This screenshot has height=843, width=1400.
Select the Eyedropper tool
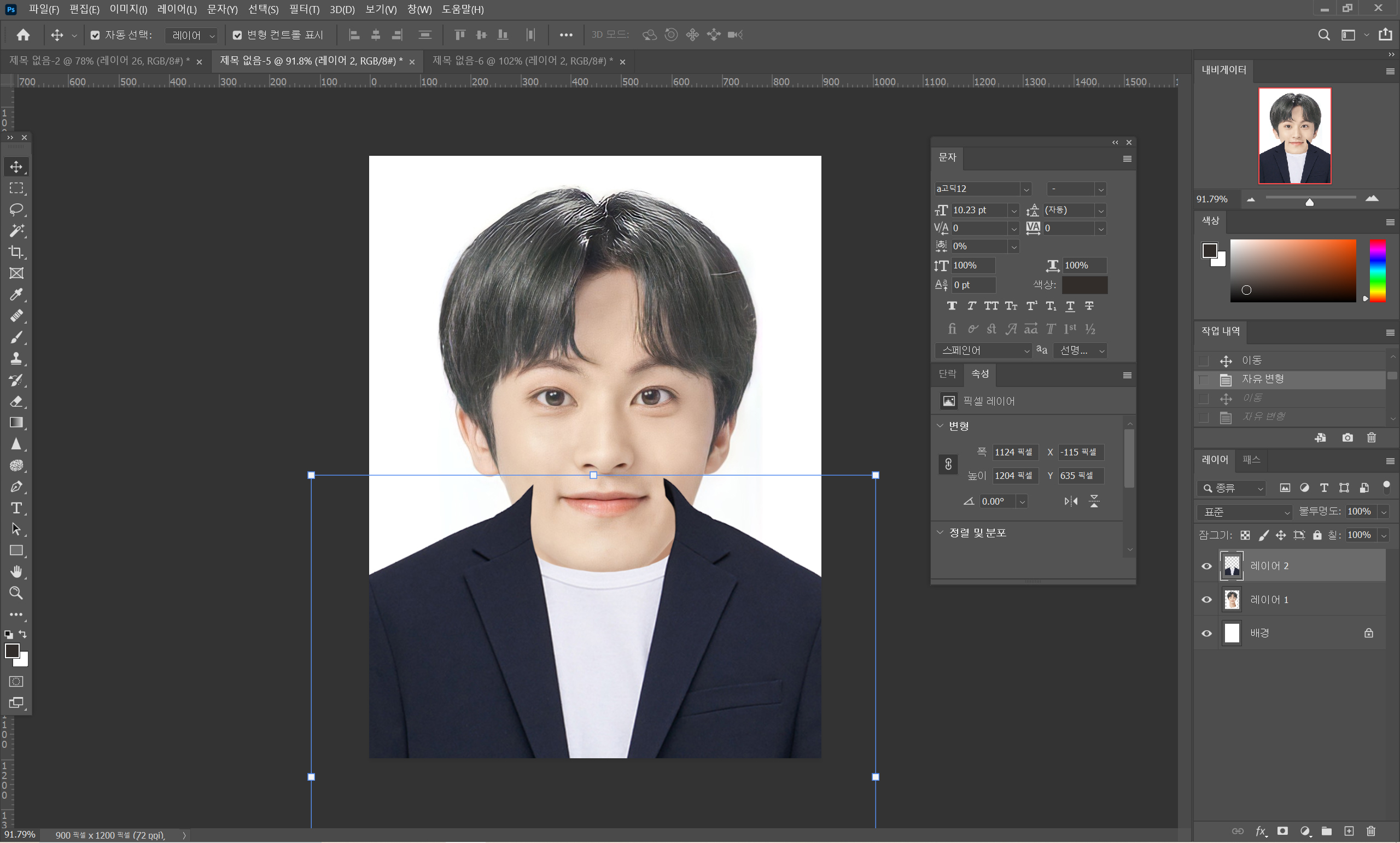16,294
